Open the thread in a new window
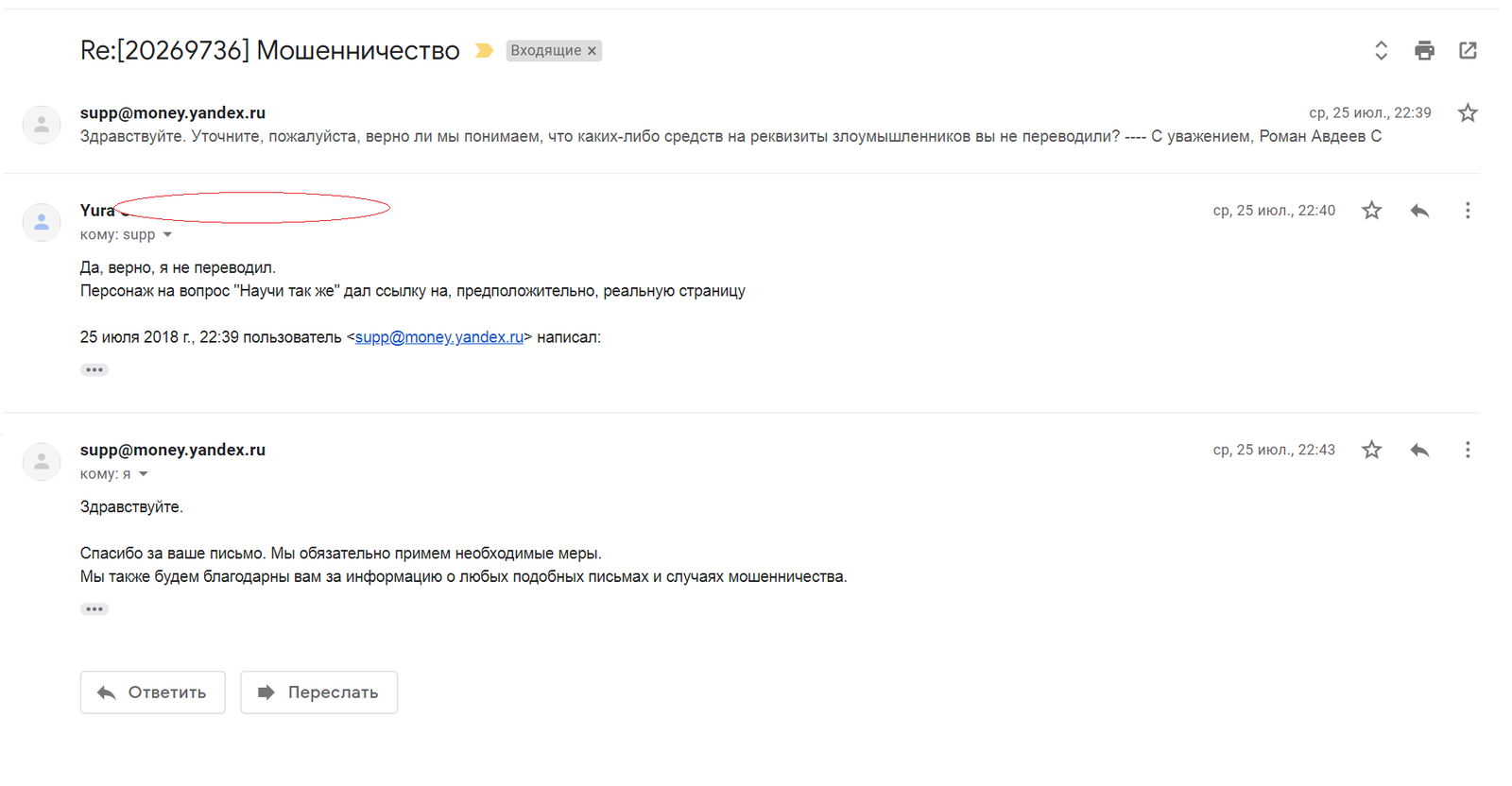Screen dimensions: 1512x786 click(x=1468, y=51)
